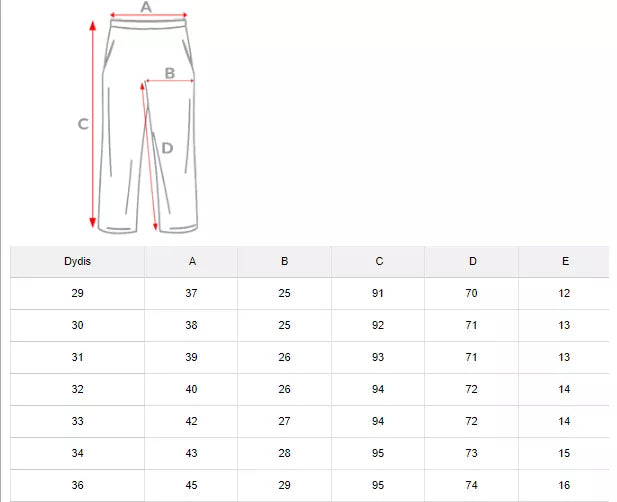Click value 91 in the C column
The width and height of the screenshot is (617, 502).
click(379, 293)
